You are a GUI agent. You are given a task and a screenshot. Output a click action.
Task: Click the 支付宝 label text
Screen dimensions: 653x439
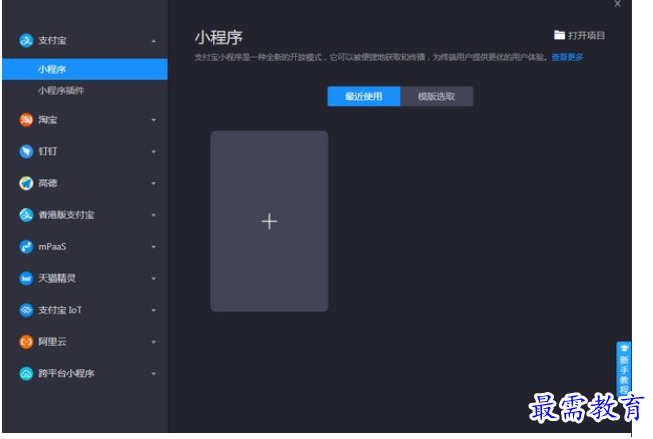[52, 40]
